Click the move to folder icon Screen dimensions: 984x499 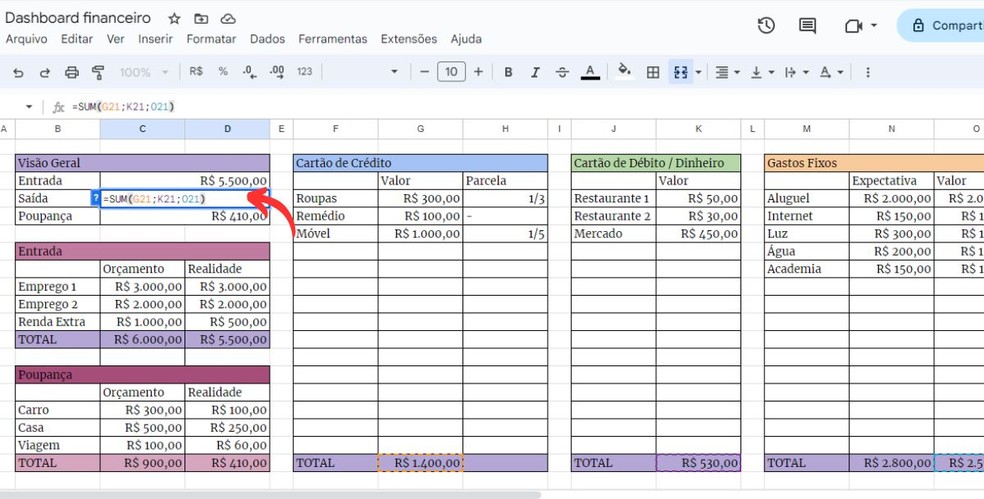201,18
